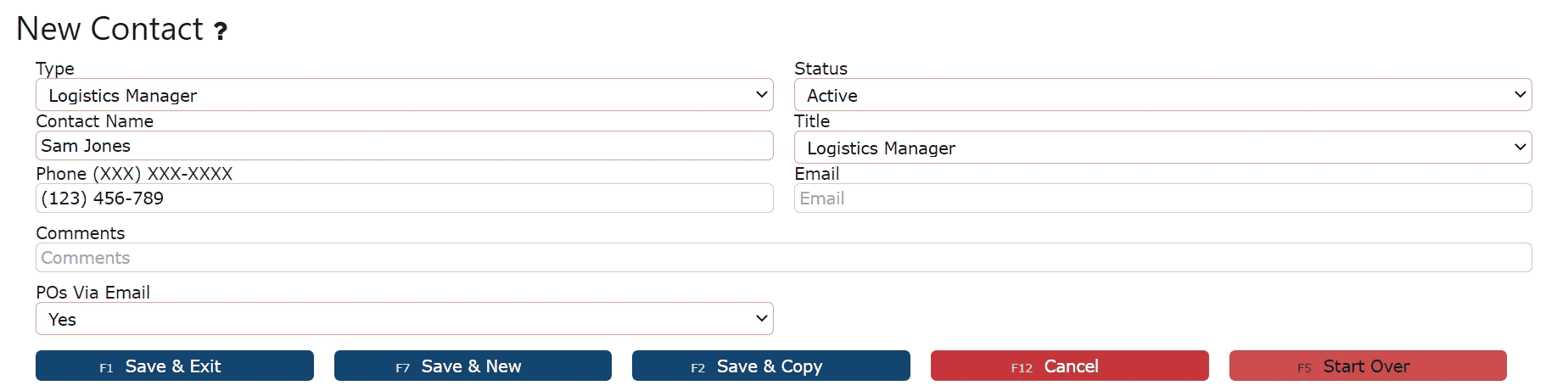
Task: Click the New Contact heading
Action: pyautogui.click(x=109, y=30)
